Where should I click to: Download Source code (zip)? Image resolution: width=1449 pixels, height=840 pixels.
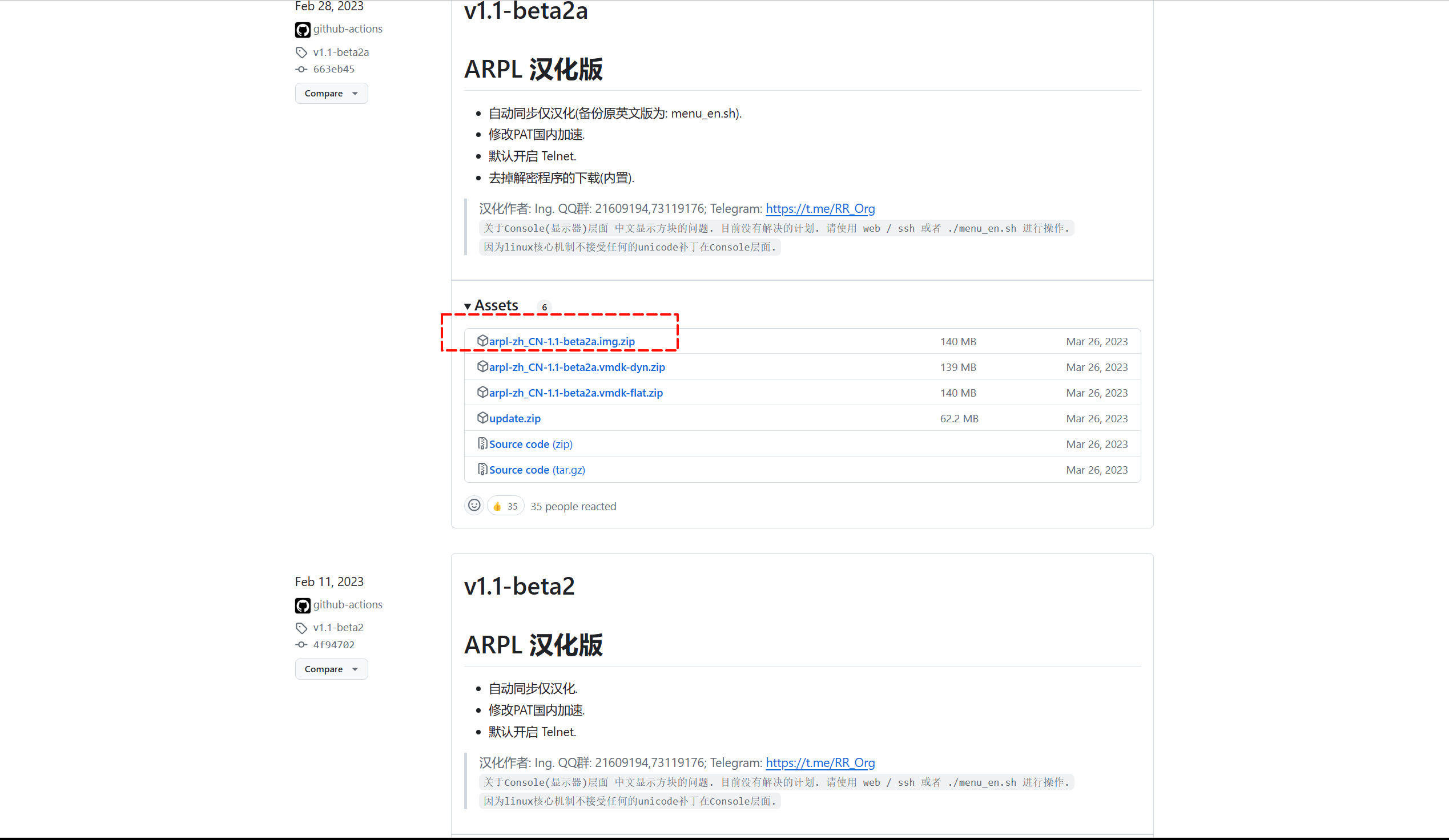coord(530,444)
